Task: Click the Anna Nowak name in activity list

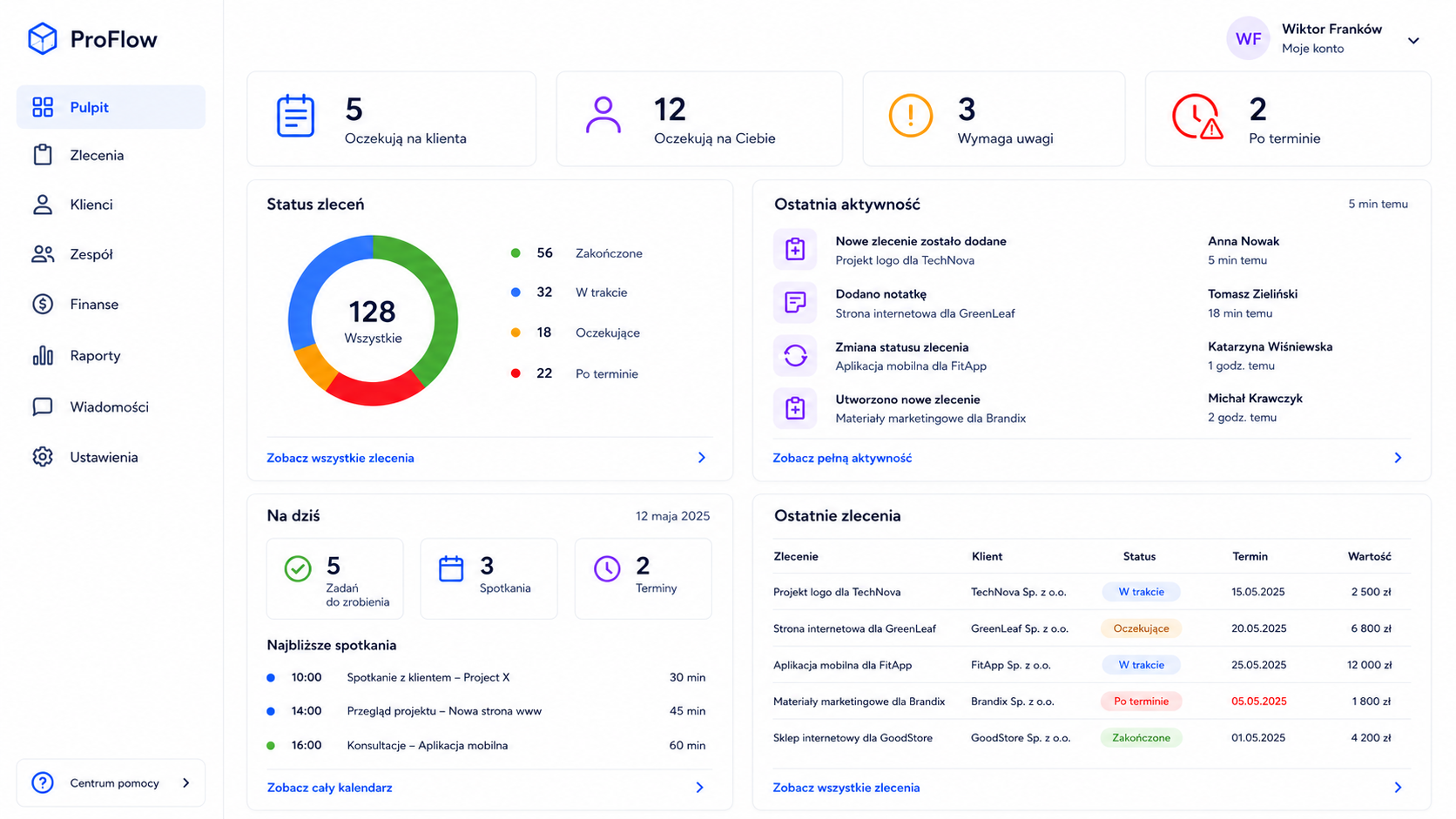Action: click(x=1244, y=241)
